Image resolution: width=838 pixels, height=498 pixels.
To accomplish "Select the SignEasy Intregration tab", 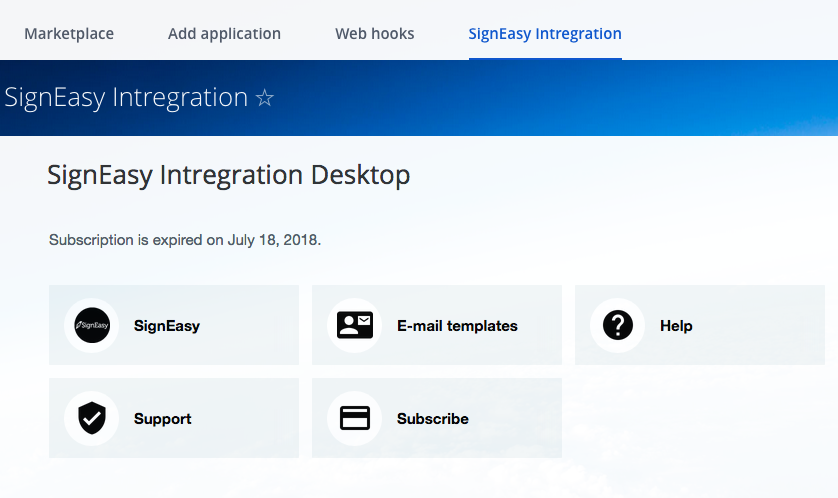I will [x=545, y=34].
